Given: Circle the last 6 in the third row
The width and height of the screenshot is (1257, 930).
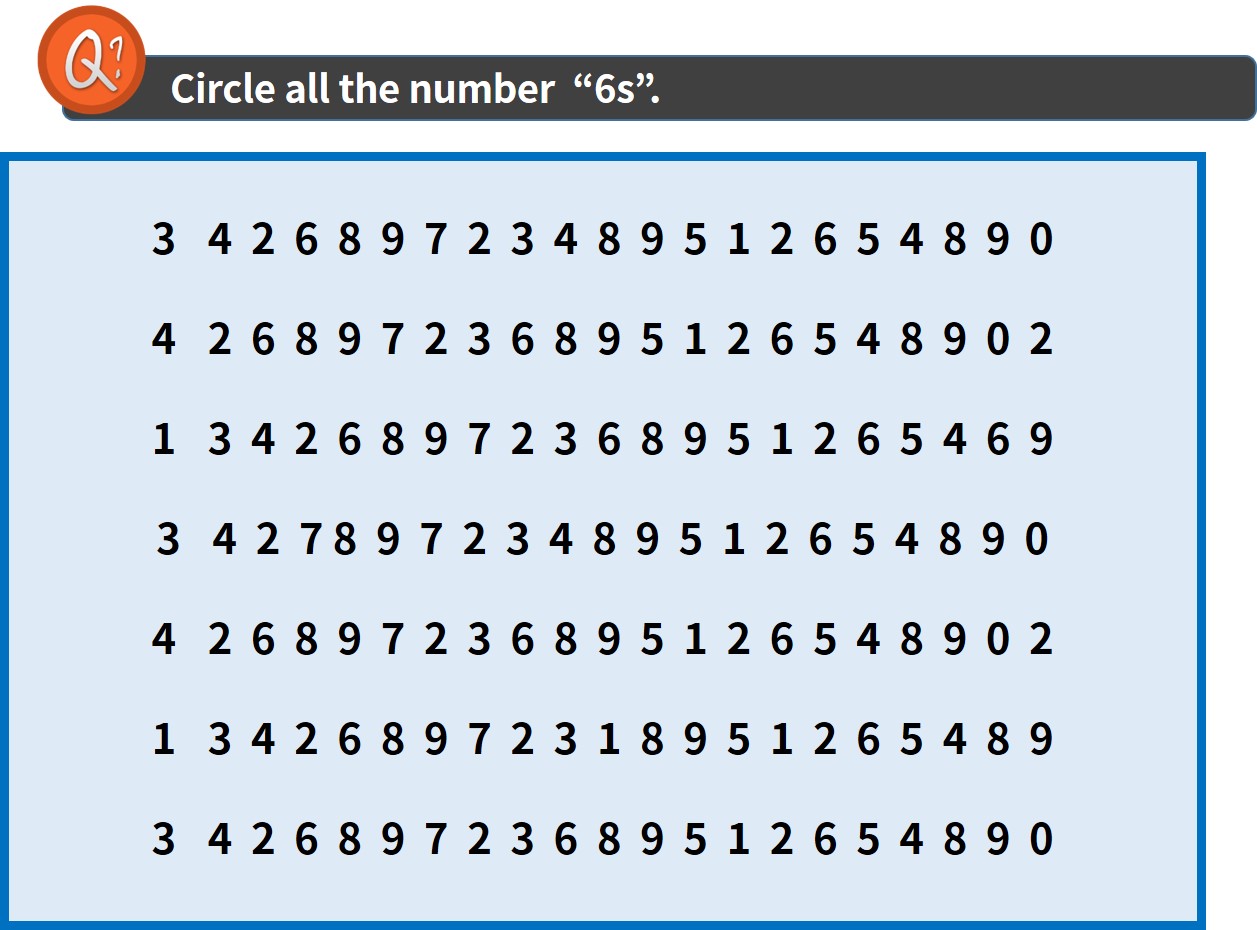Looking at the screenshot, I should pos(998,439).
